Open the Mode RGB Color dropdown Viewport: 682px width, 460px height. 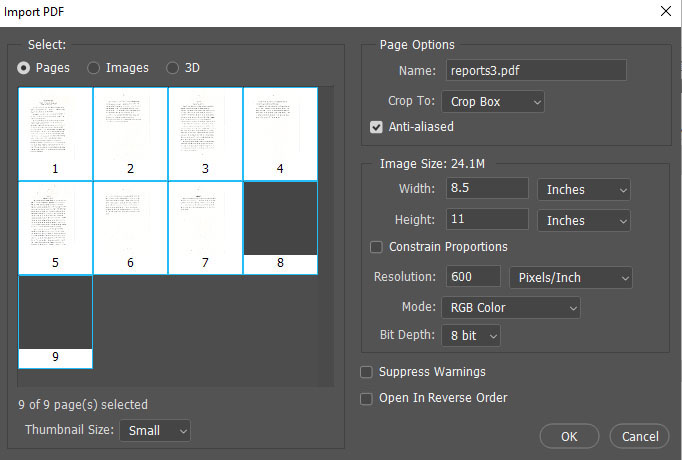(x=510, y=308)
